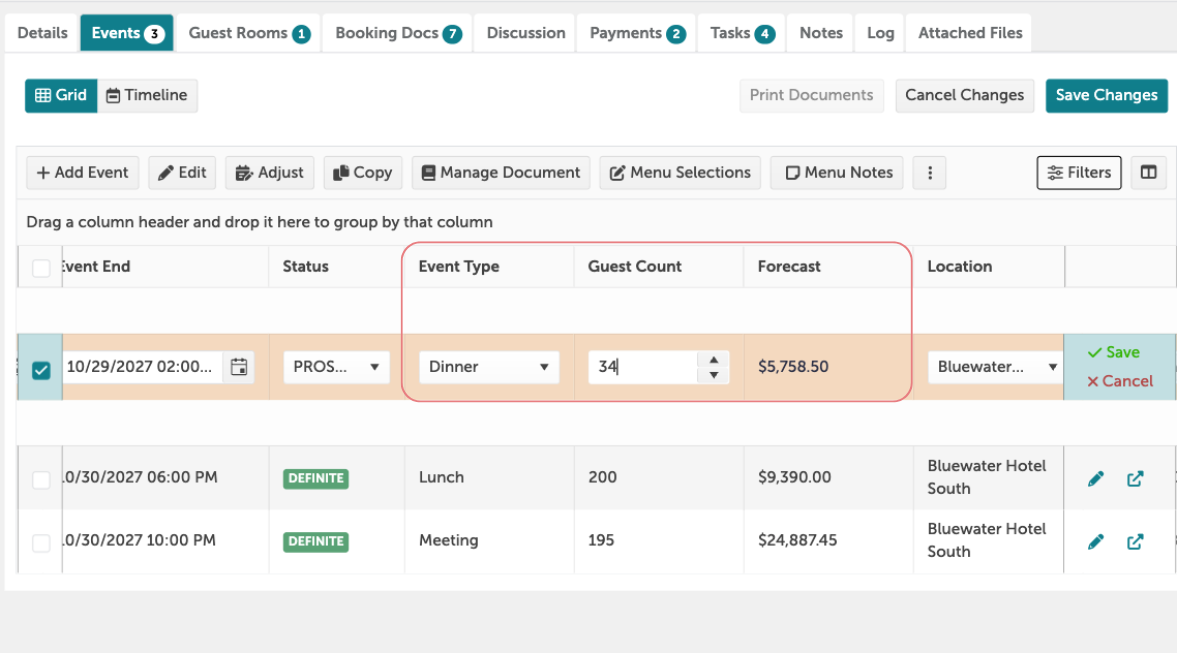
Task: Select the Events tab
Action: click(127, 33)
